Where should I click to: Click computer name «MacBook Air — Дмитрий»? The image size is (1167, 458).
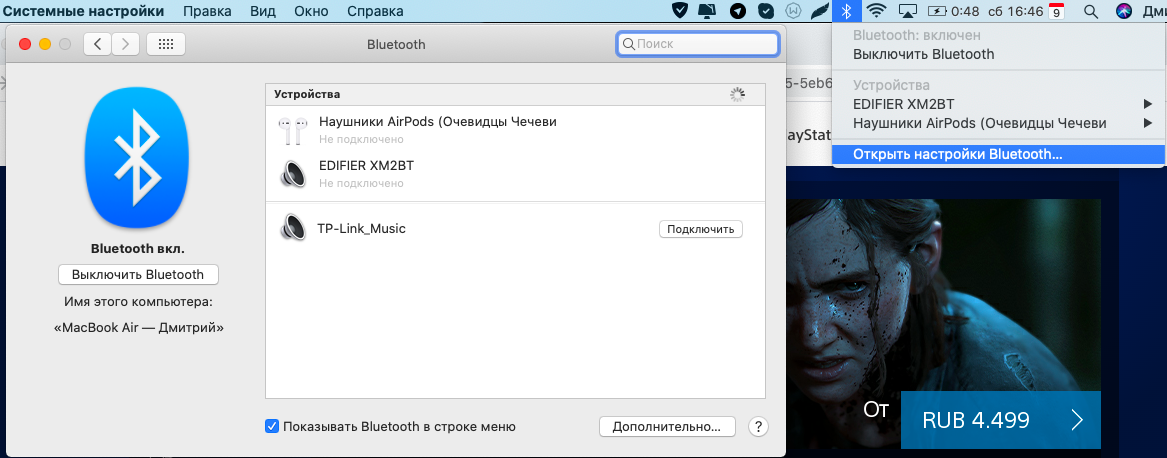(x=138, y=327)
